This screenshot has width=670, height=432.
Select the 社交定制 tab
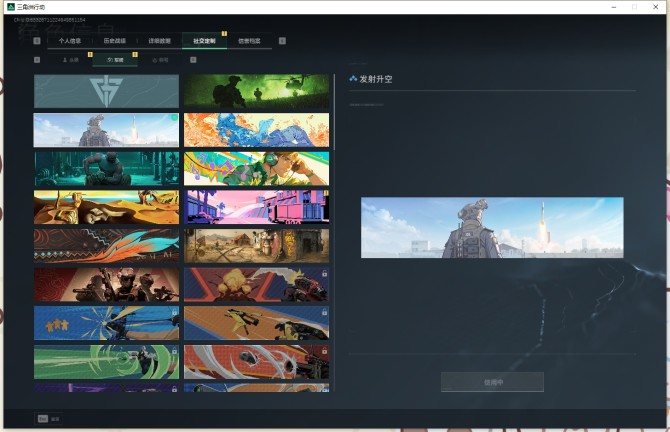[x=204, y=41]
